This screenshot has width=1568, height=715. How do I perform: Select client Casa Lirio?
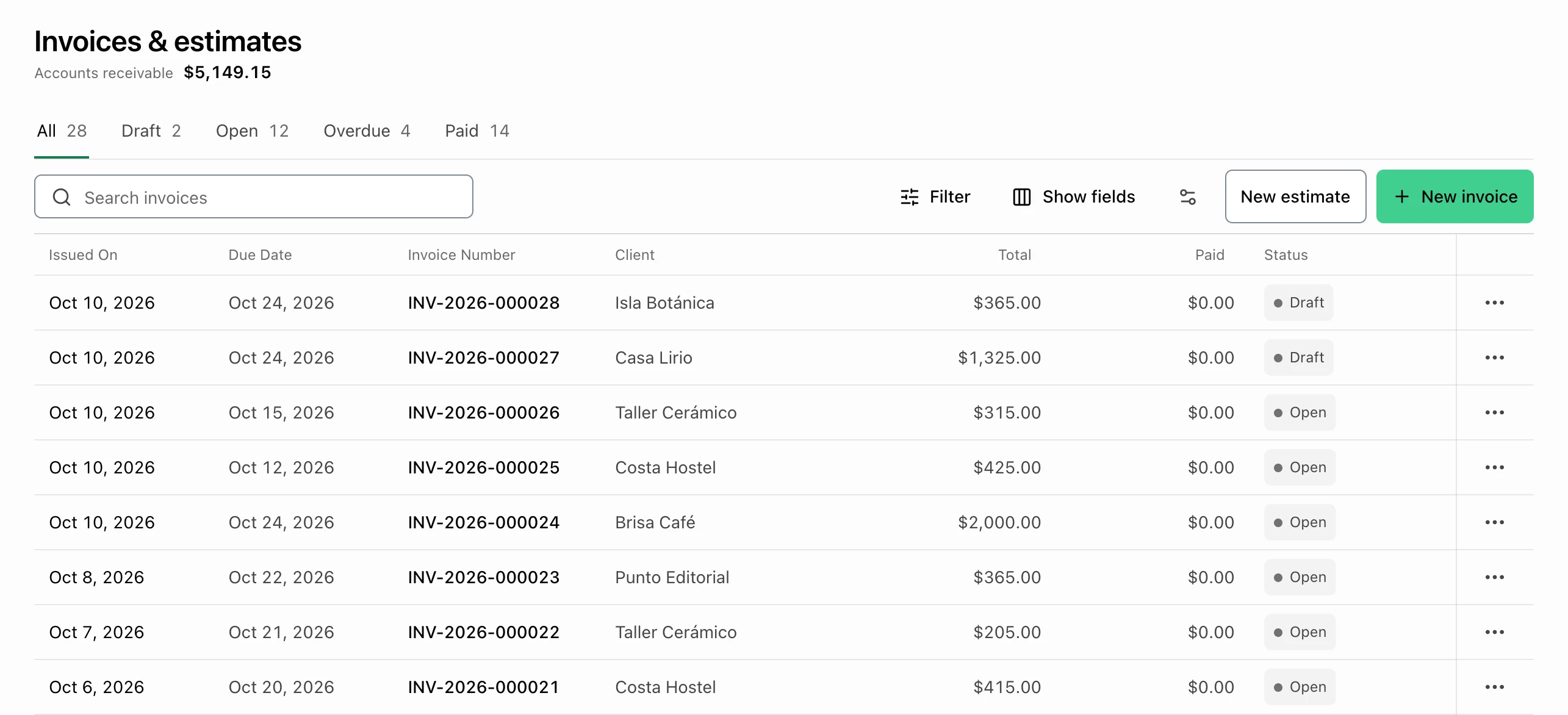point(653,357)
